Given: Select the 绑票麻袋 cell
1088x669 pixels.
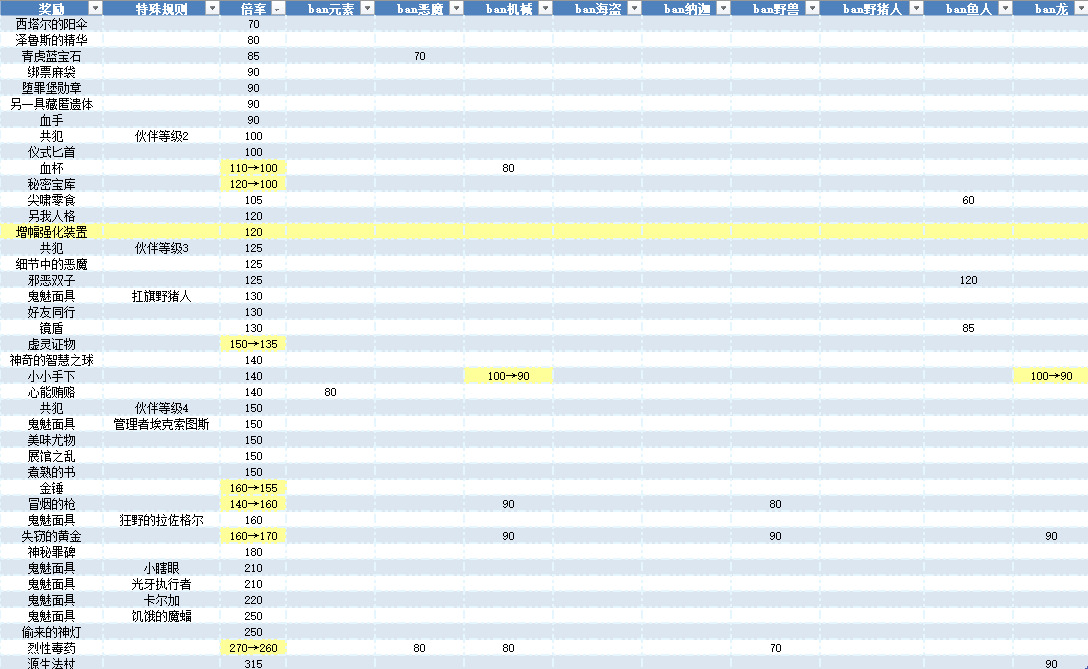Looking at the screenshot, I should tap(51, 72).
